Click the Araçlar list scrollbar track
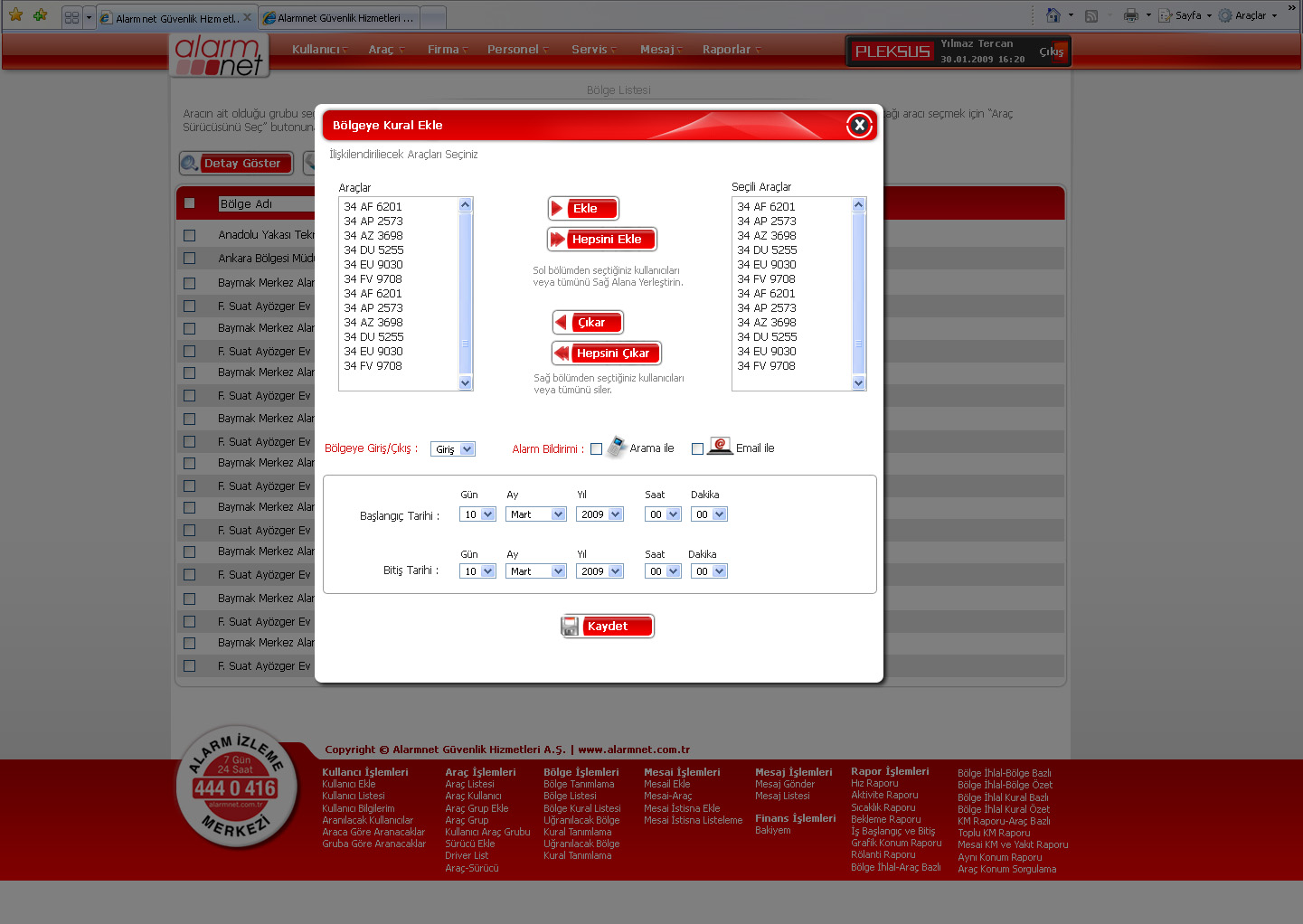 [466, 294]
